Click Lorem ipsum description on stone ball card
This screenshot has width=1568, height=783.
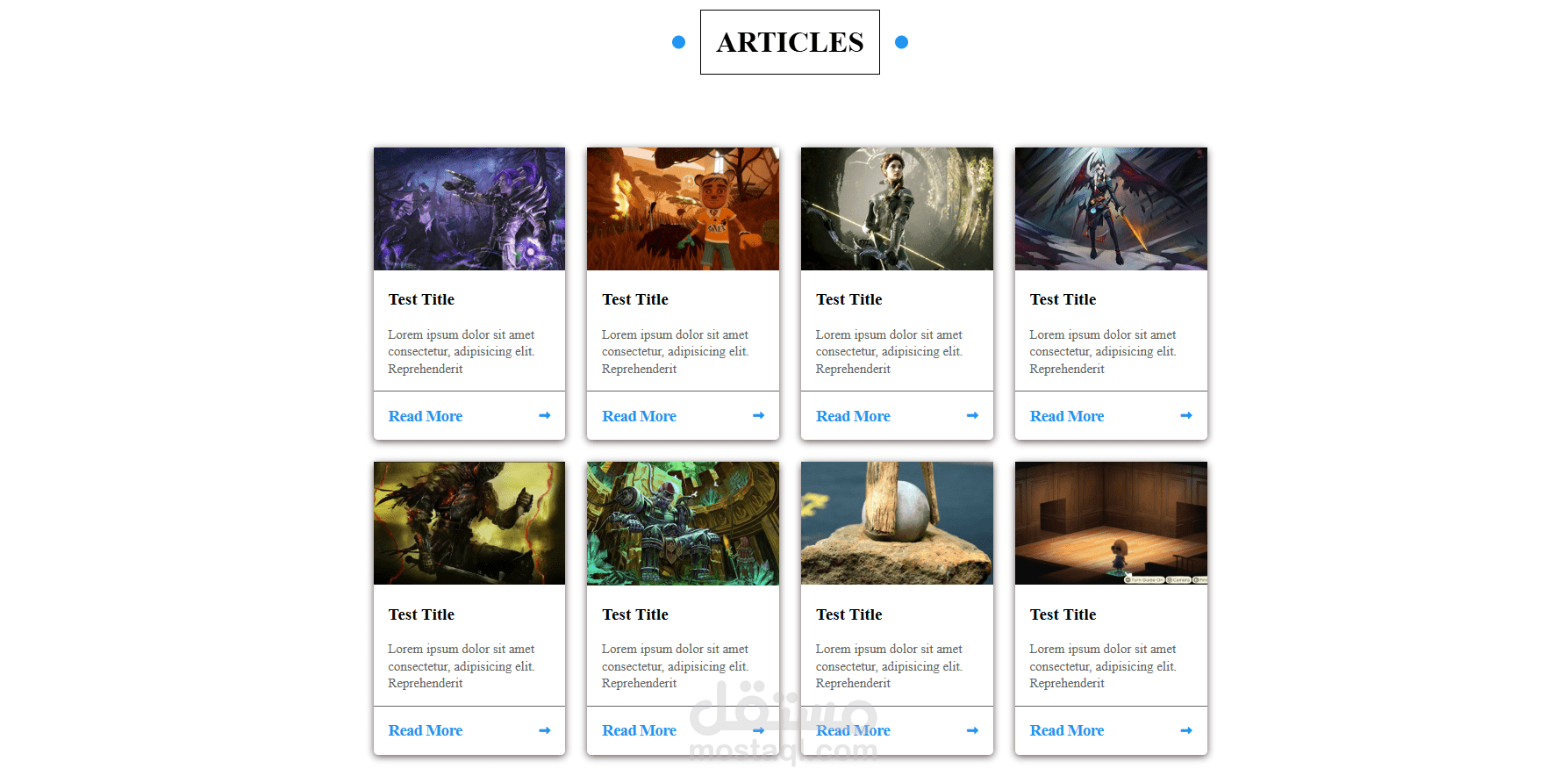890,666
